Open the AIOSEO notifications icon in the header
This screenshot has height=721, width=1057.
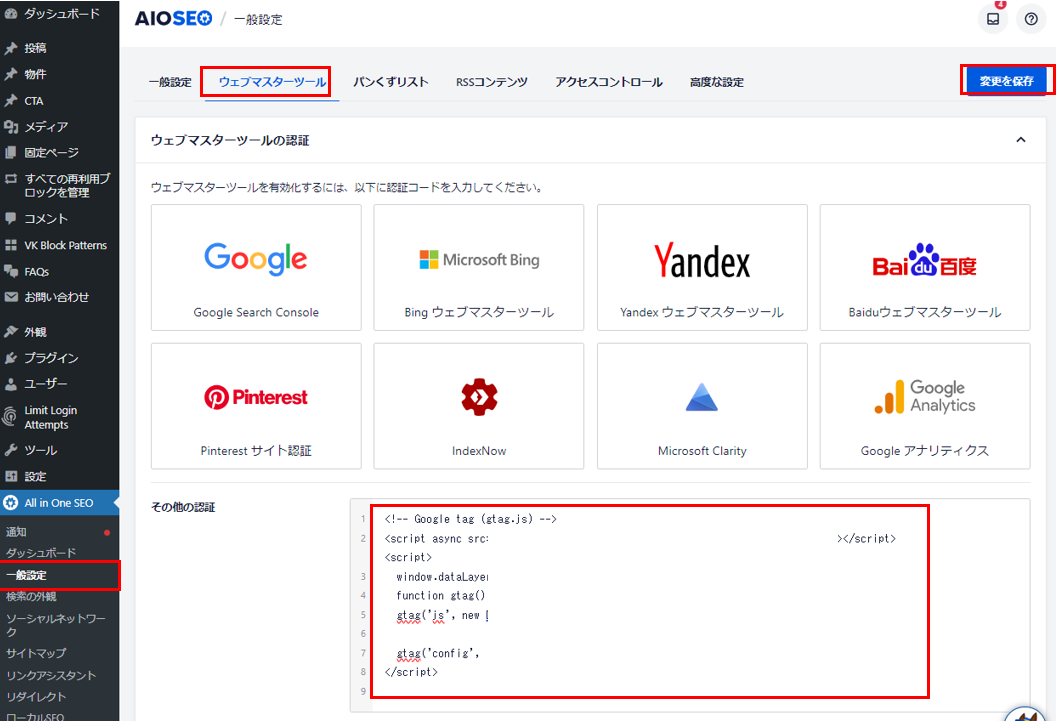(993, 19)
